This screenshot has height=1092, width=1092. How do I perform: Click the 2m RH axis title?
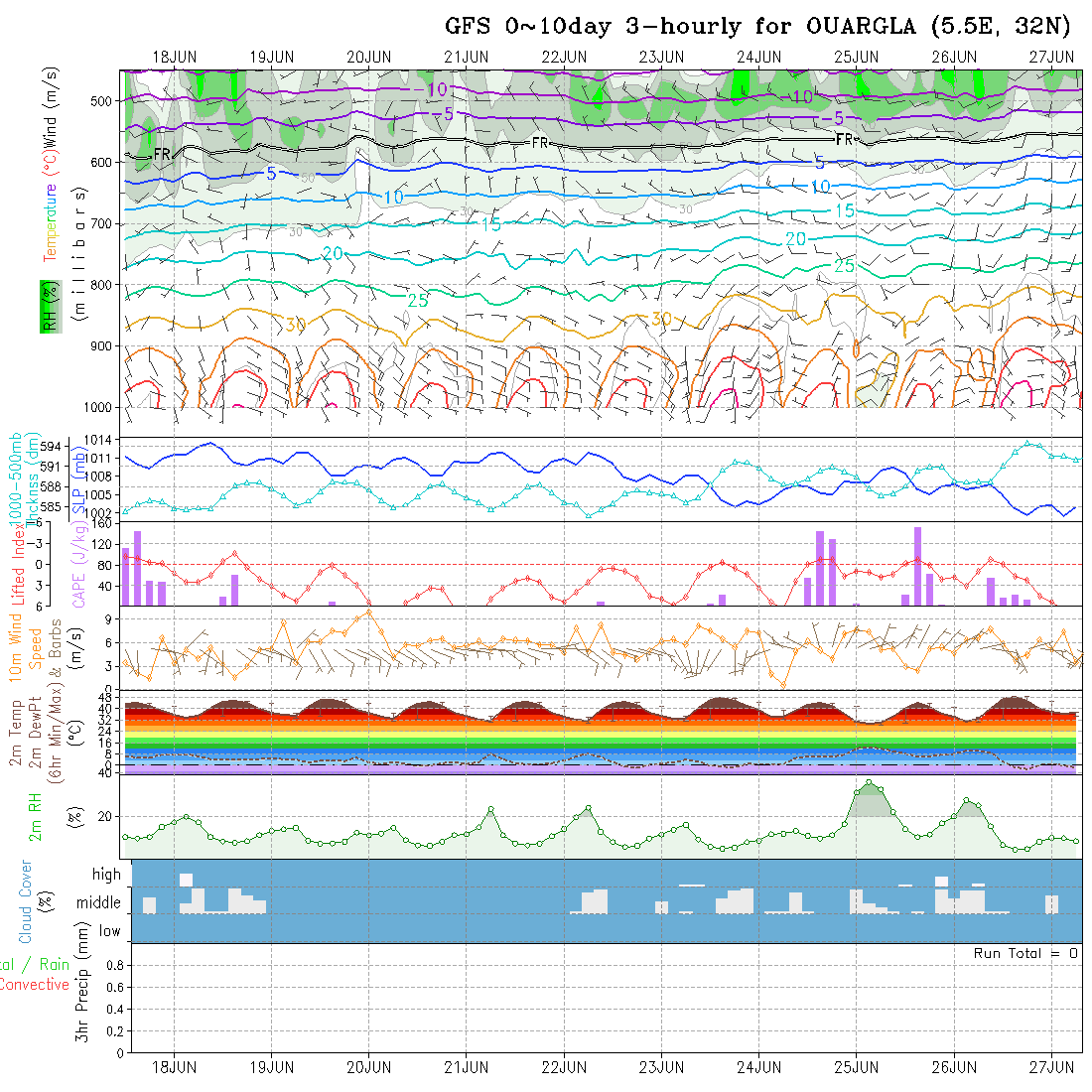[34, 815]
